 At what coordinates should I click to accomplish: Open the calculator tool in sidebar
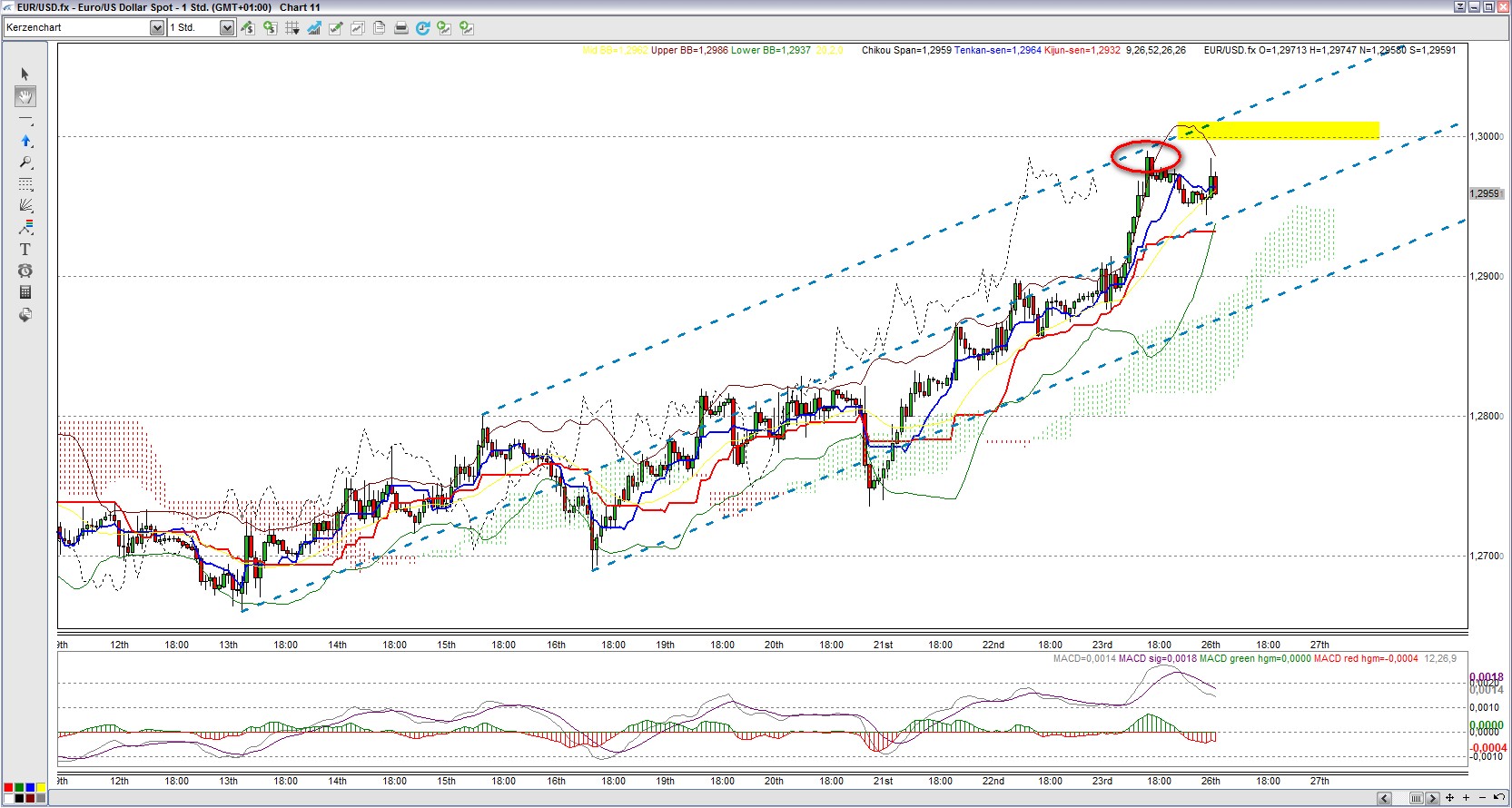coord(25,292)
